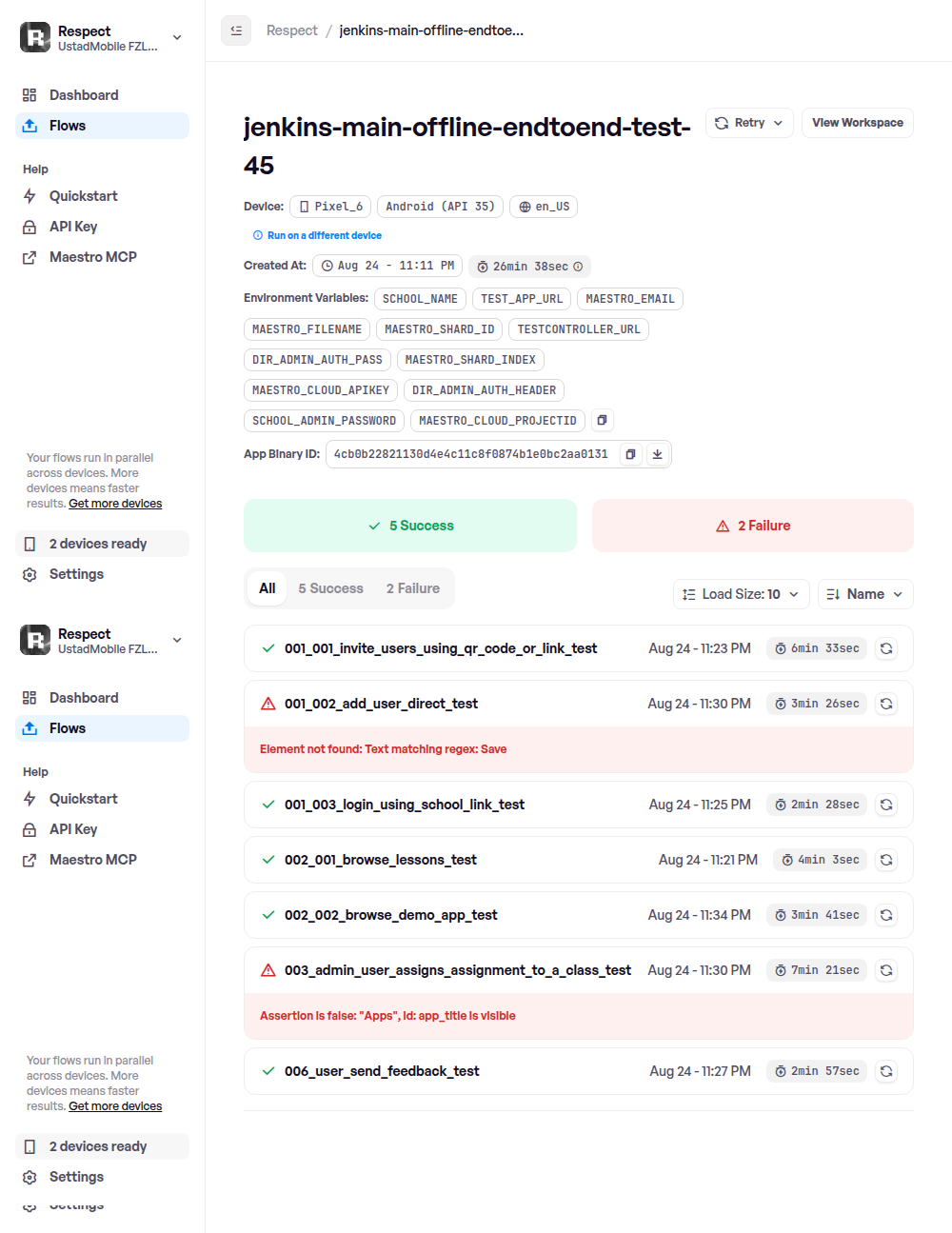Open the Retry dropdown menu
The width and height of the screenshot is (952, 1233).
tap(749, 123)
